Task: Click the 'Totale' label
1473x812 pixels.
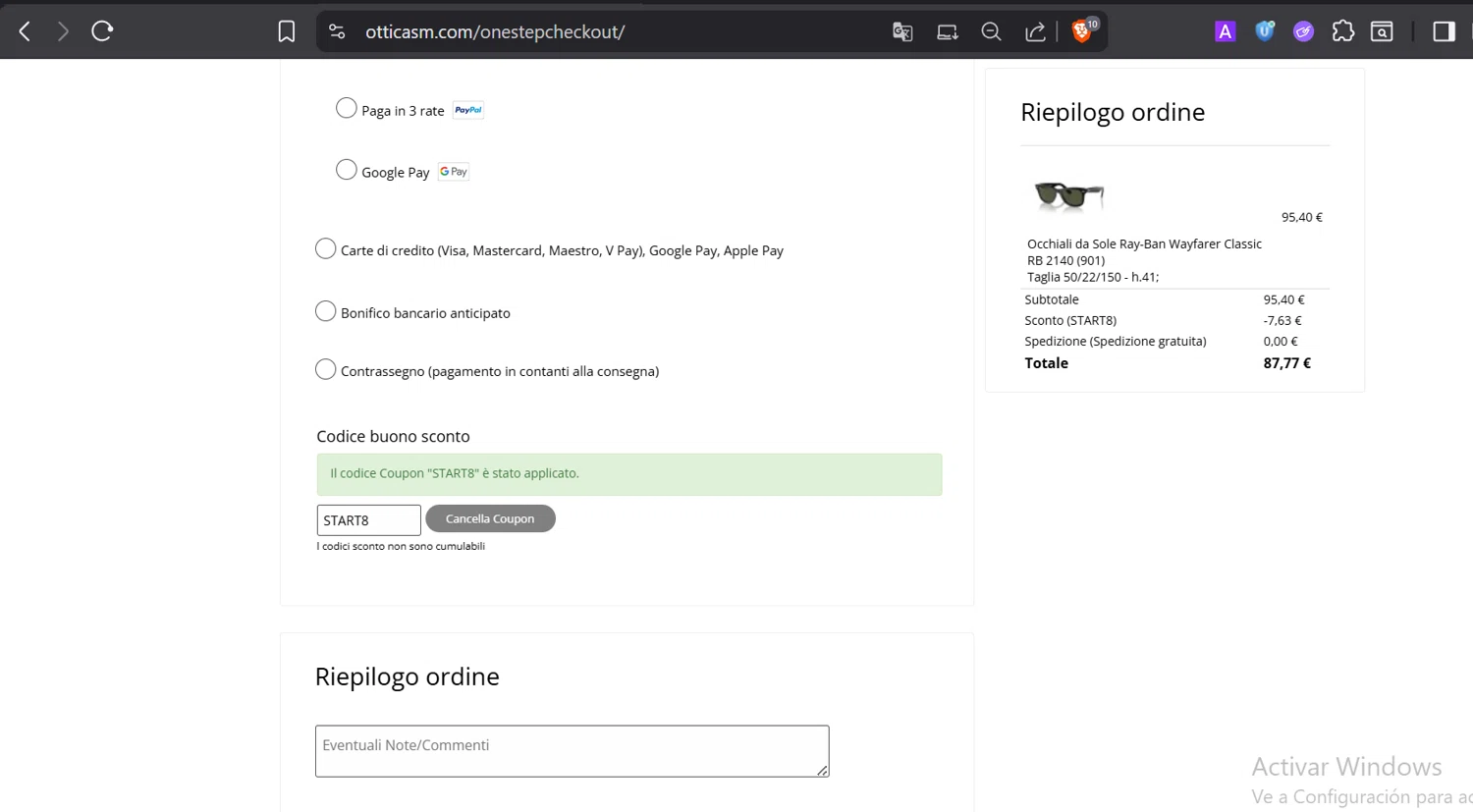Action: pyautogui.click(x=1046, y=363)
